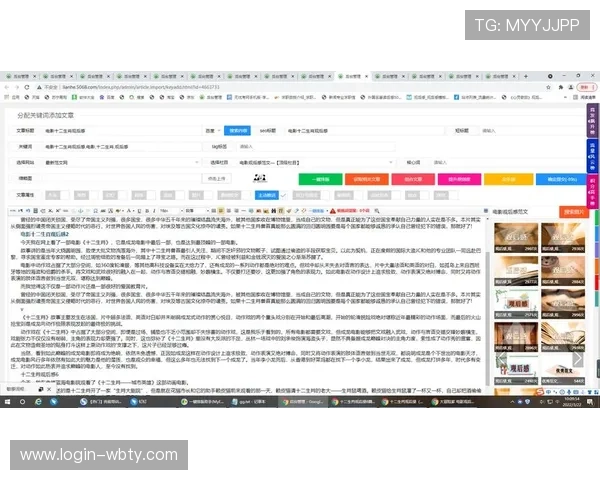
Task: Click the red warning triangle icon in editor toolbar
Action: point(333,211)
